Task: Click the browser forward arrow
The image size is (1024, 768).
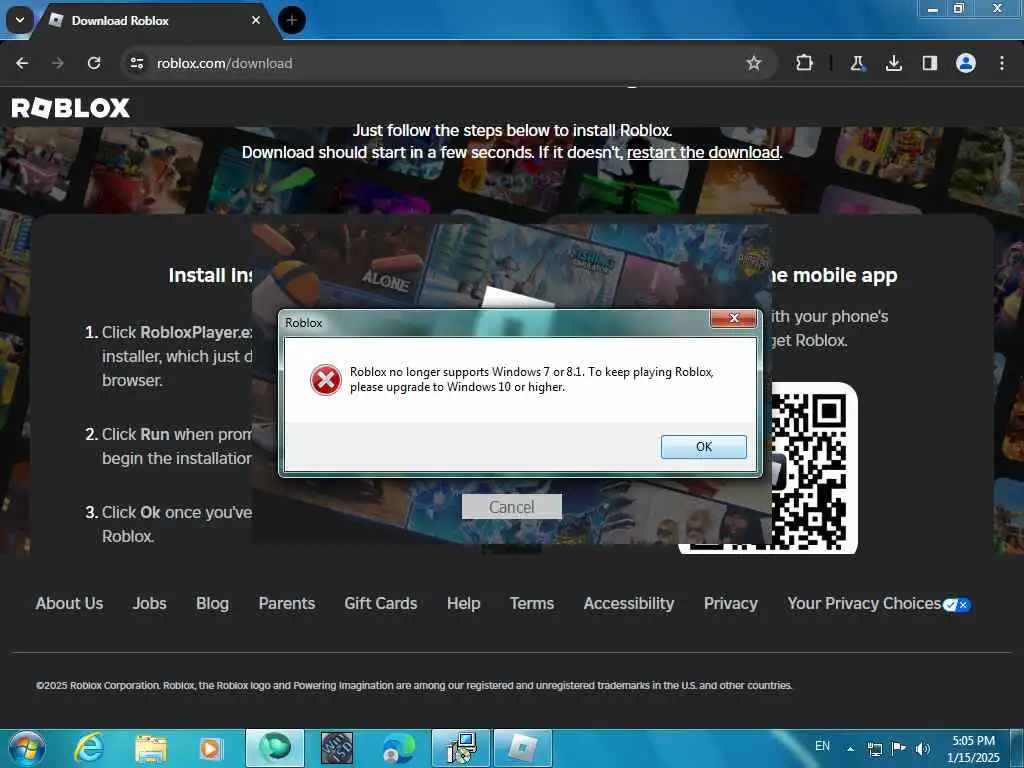Action: 58,63
